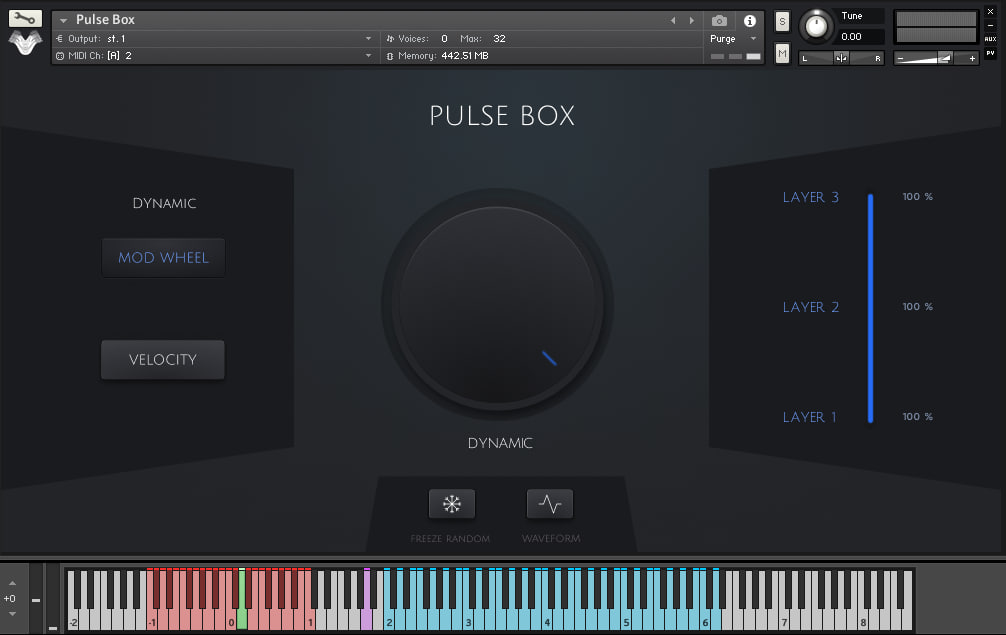Adjust the blue layer volume slider
Viewport: 1006px width, 635px height.
[x=869, y=307]
